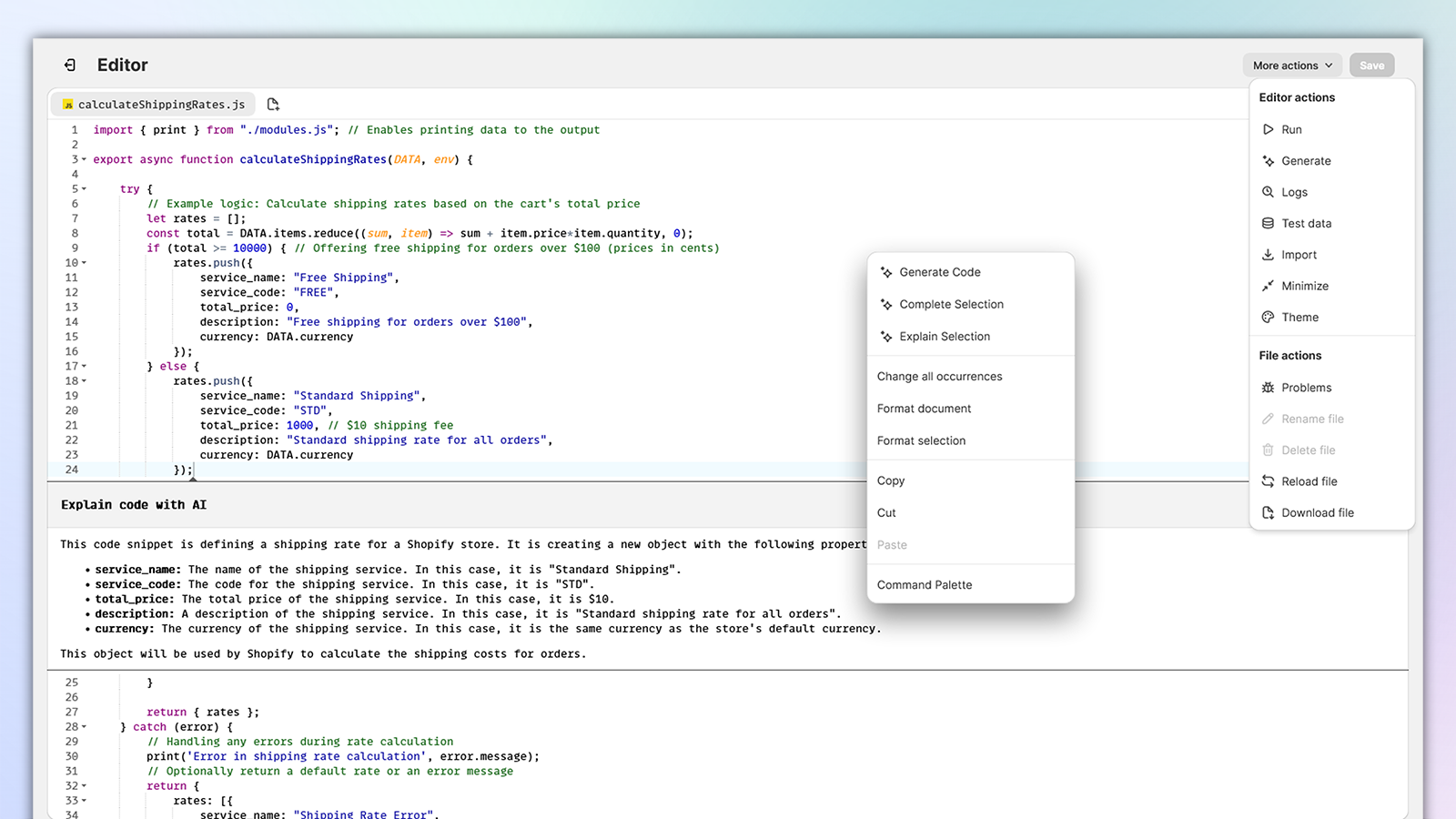Click the Generate sparkle icon in Editor actions
Image resolution: width=1456 pixels, height=819 pixels.
(x=1268, y=161)
